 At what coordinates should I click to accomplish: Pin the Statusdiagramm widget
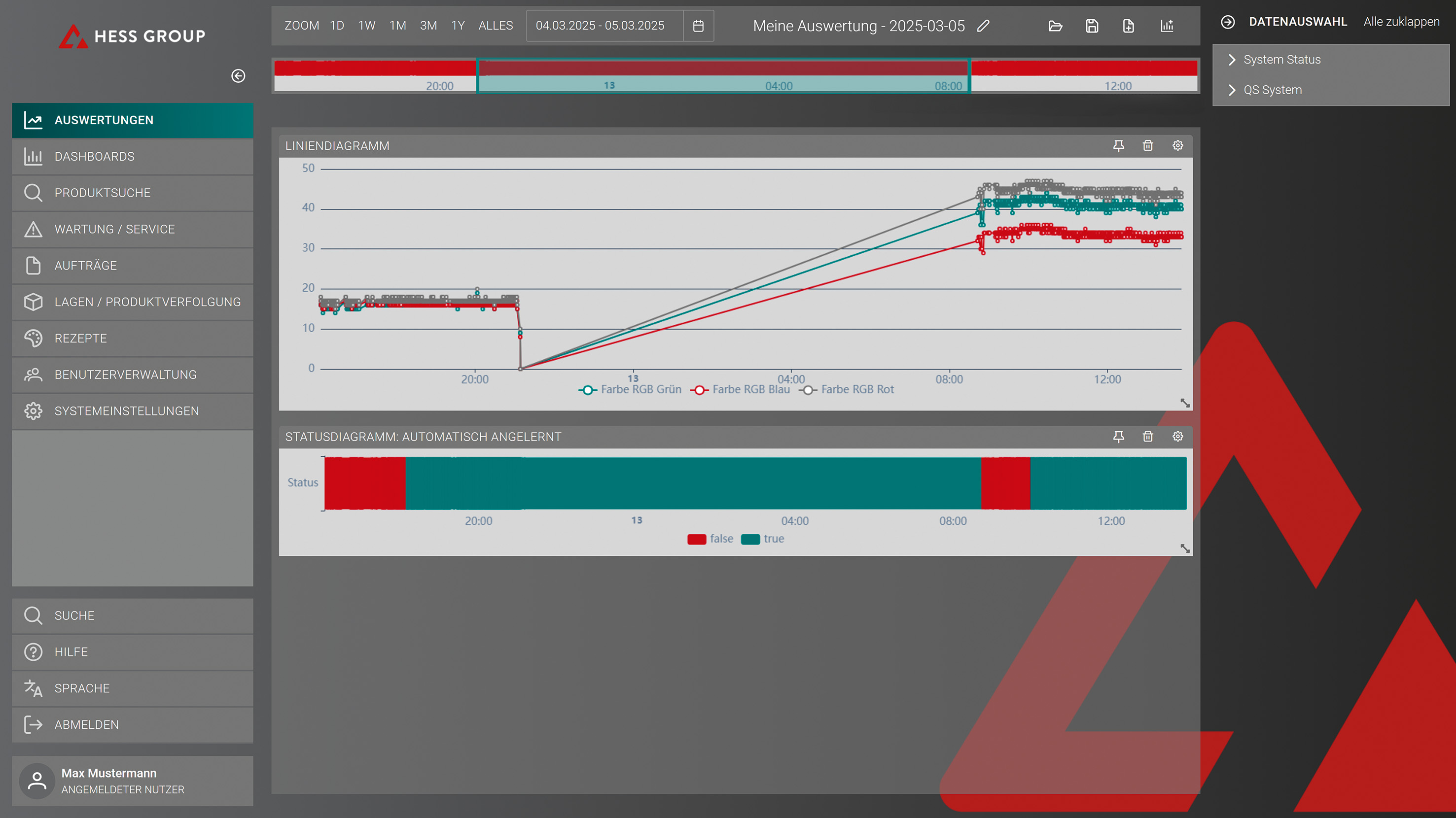click(1118, 437)
